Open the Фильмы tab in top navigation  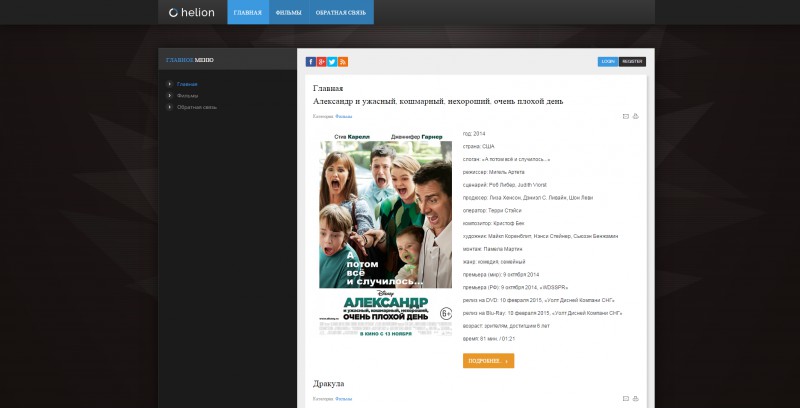[x=289, y=12]
